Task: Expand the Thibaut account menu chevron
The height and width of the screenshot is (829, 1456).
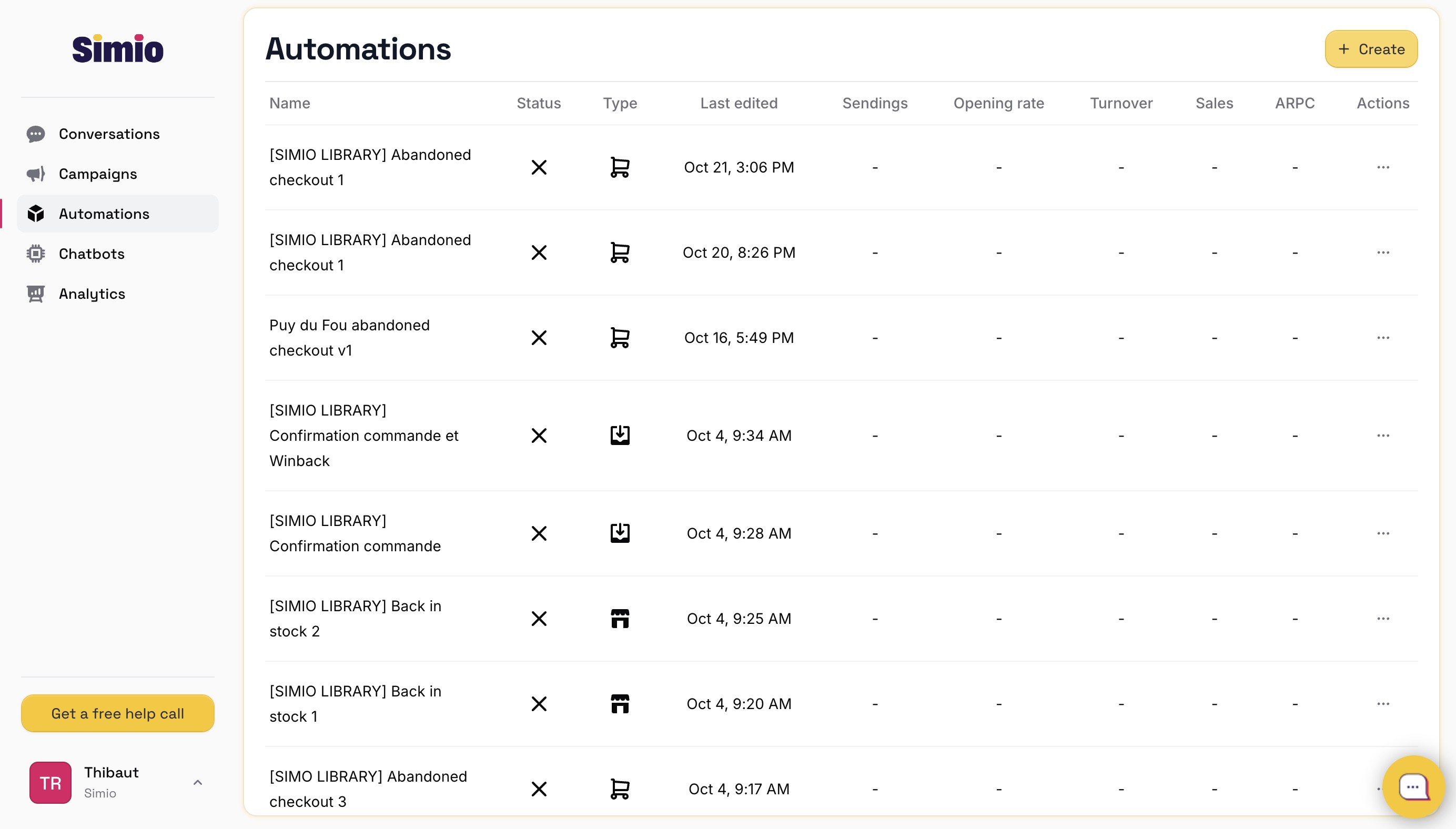Action: pos(197,782)
